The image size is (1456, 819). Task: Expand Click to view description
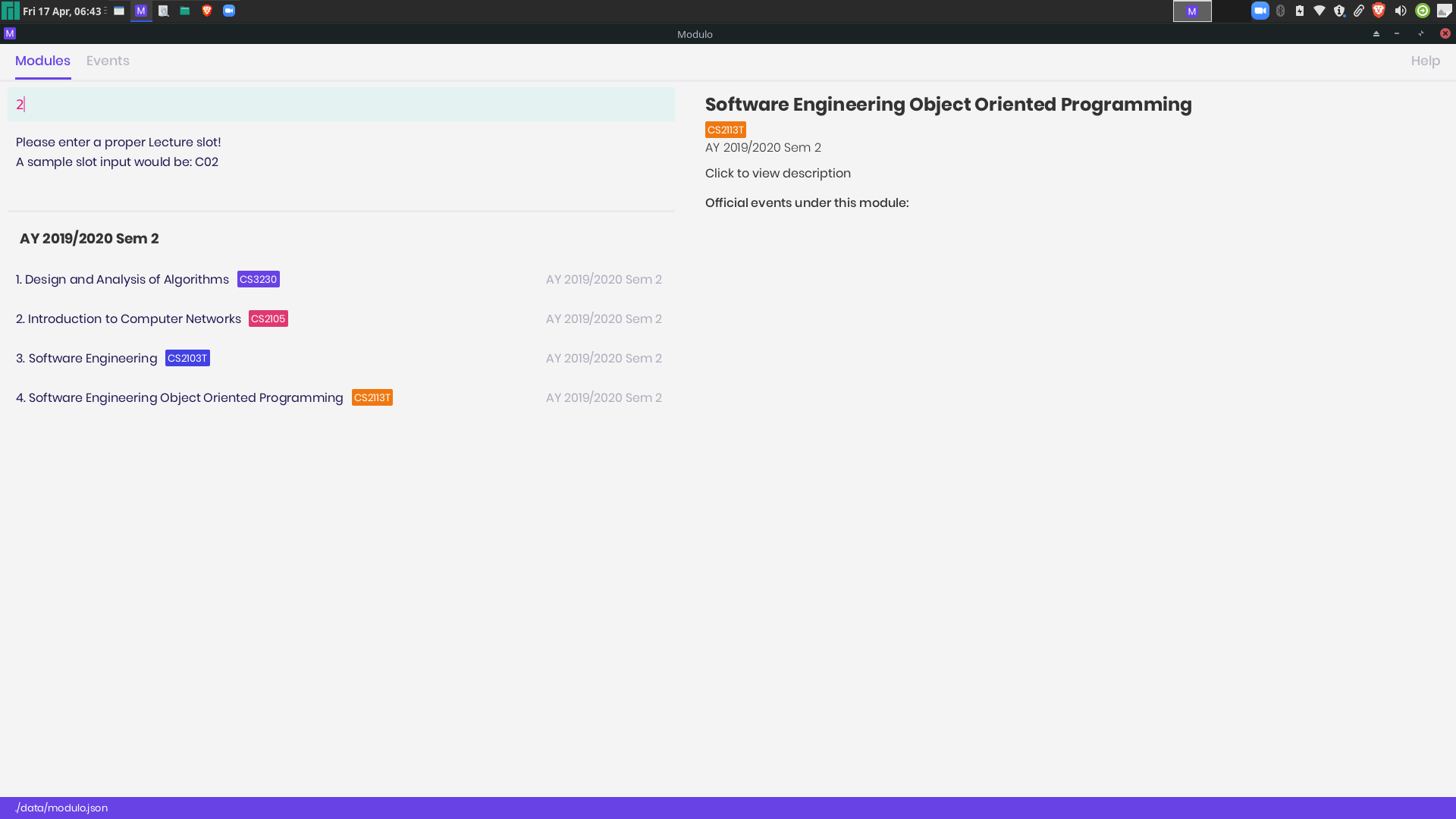coord(777,173)
